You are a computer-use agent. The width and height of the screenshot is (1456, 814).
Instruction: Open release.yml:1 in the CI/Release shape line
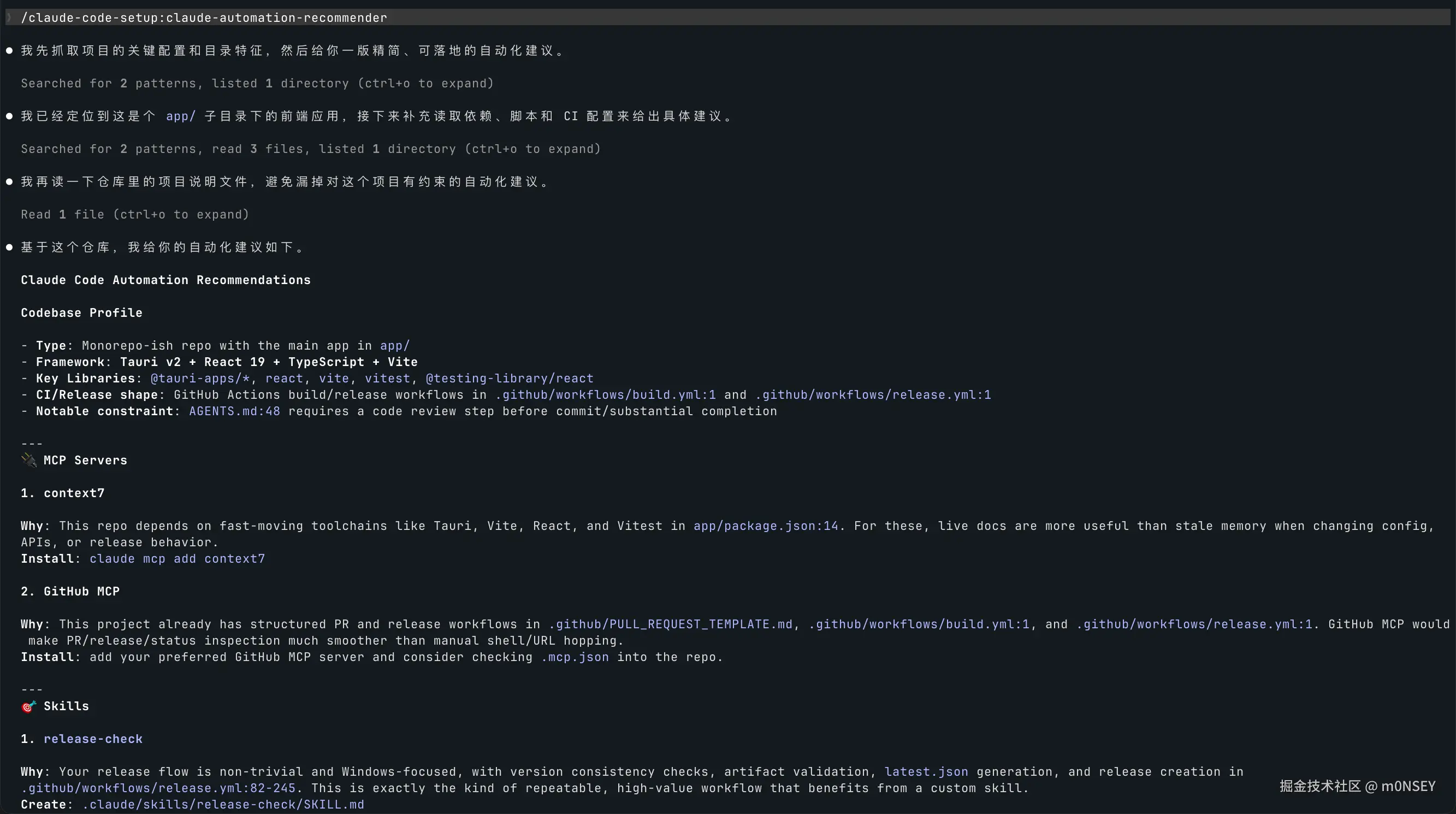tap(873, 395)
